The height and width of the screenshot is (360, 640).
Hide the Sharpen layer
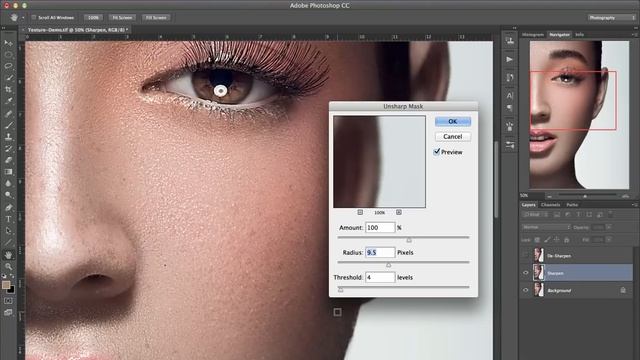point(526,273)
